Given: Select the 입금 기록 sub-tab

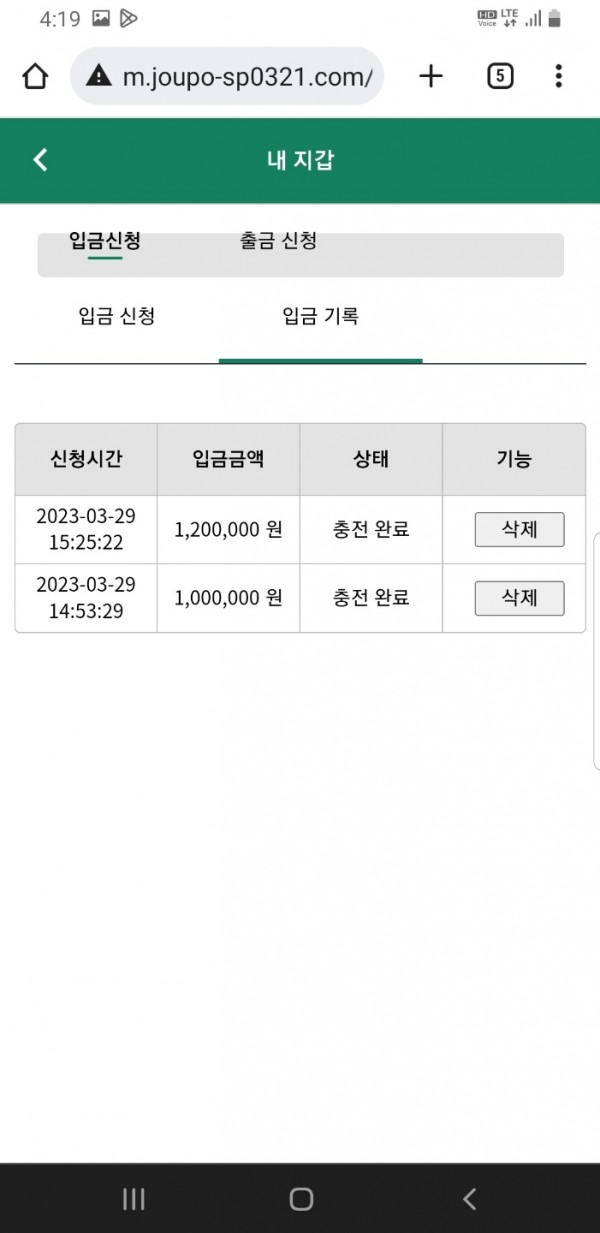Looking at the screenshot, I should (x=320, y=317).
